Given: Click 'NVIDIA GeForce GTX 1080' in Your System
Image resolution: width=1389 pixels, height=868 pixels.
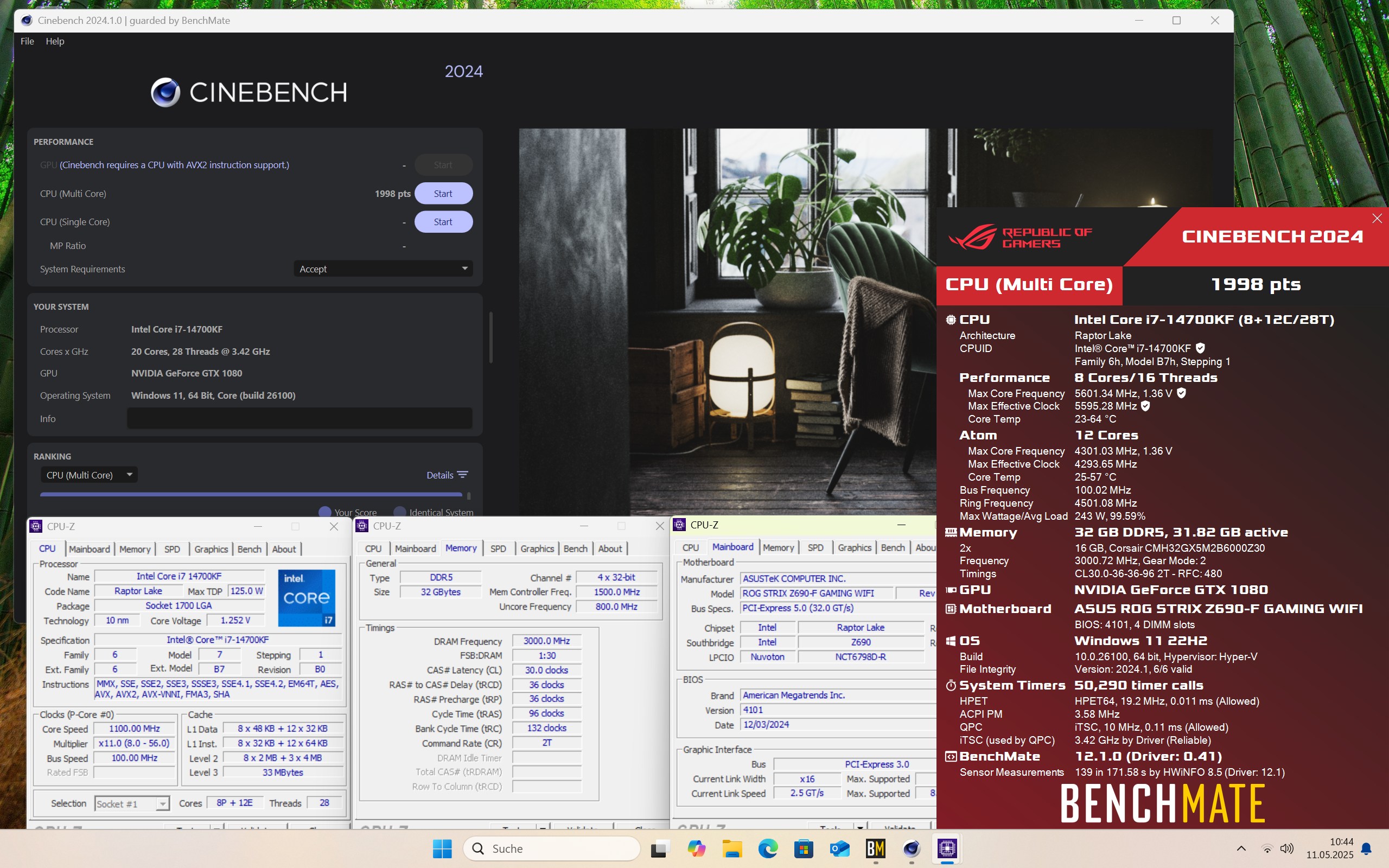Looking at the screenshot, I should 187,373.
